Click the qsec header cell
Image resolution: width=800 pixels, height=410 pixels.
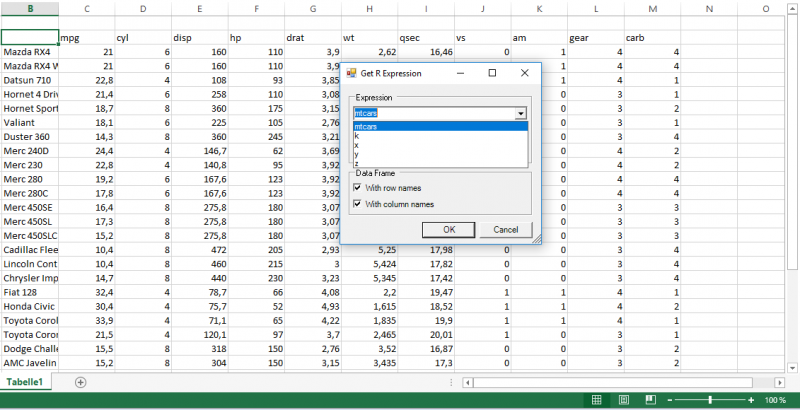(x=426, y=38)
